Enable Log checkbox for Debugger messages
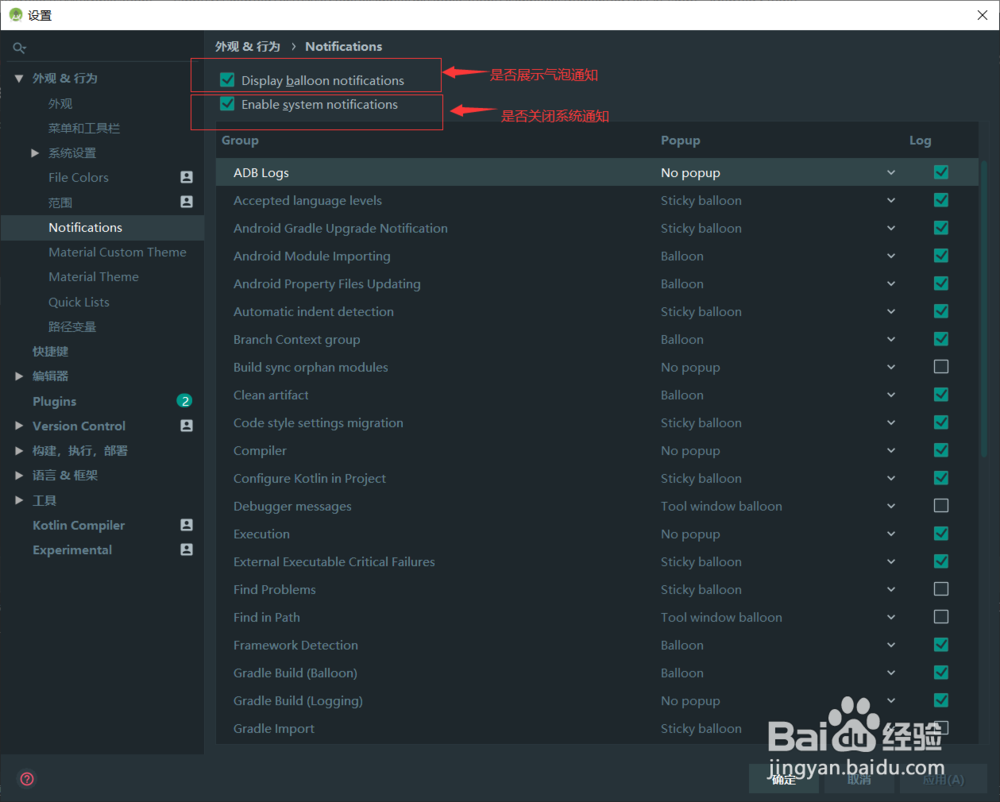 point(941,506)
